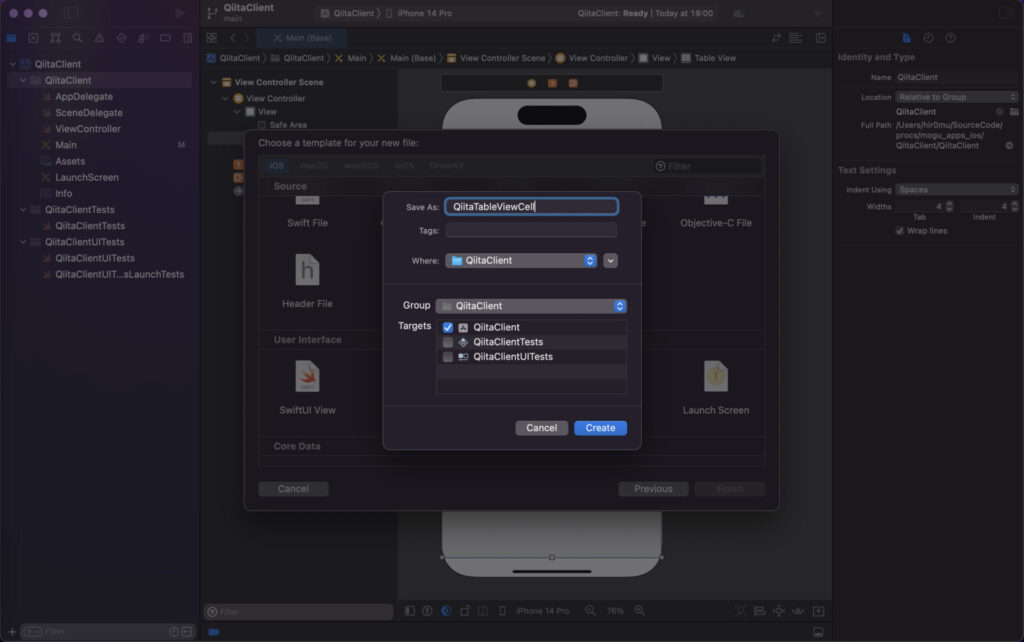
Task: Click the Tags field
Action: coord(532,231)
